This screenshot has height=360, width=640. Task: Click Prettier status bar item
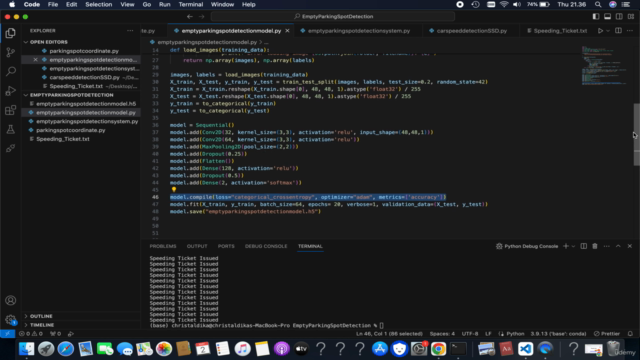[607, 333]
